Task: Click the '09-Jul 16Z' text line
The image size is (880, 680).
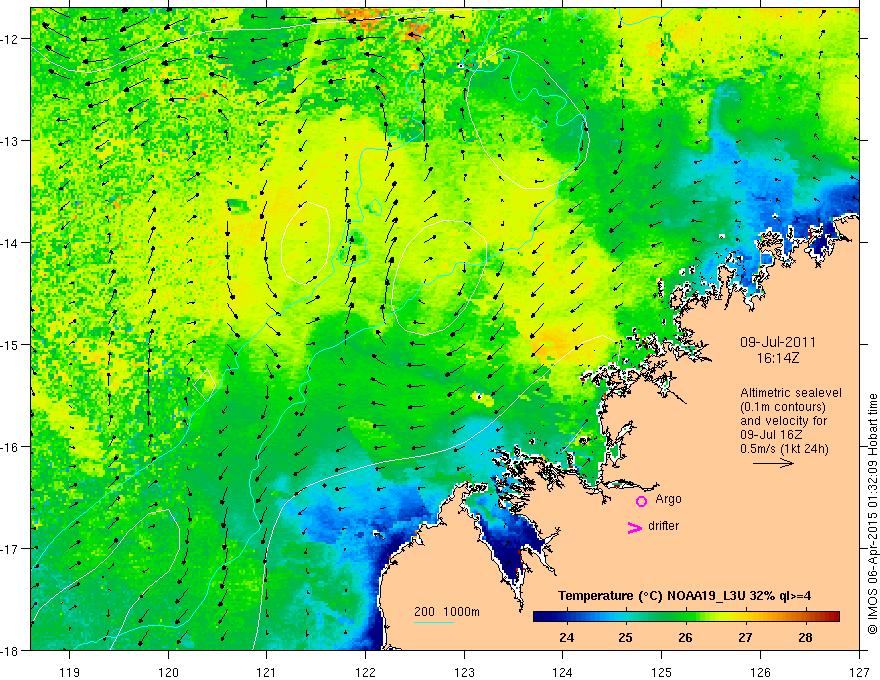Action: [771, 435]
